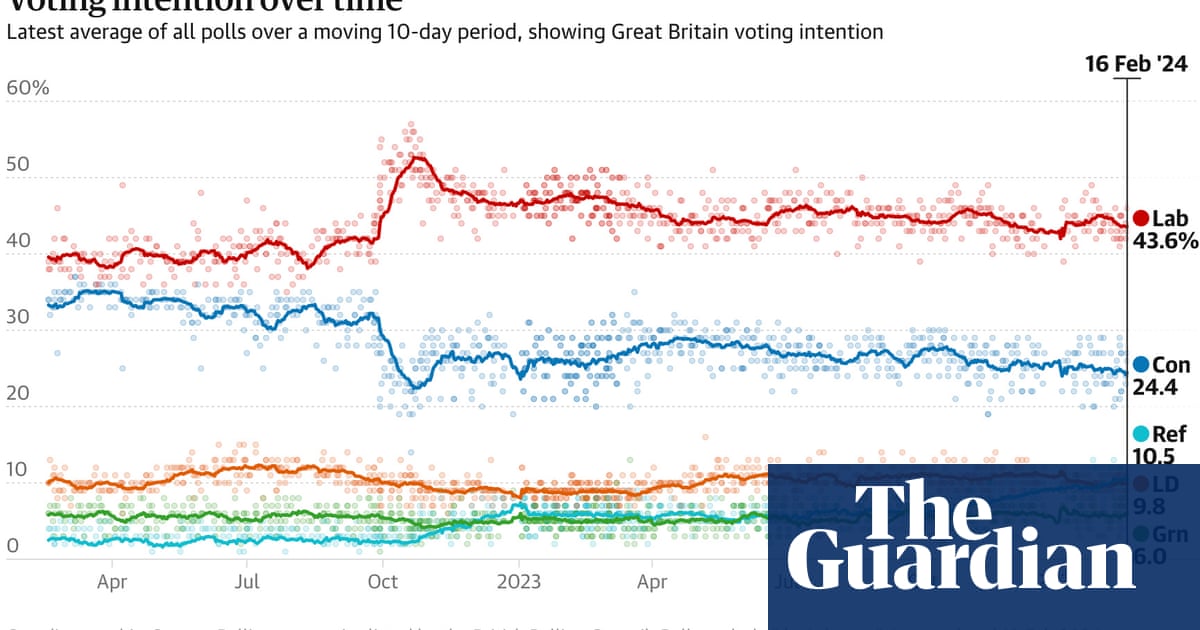Click the 0 y-axis label

[12, 546]
